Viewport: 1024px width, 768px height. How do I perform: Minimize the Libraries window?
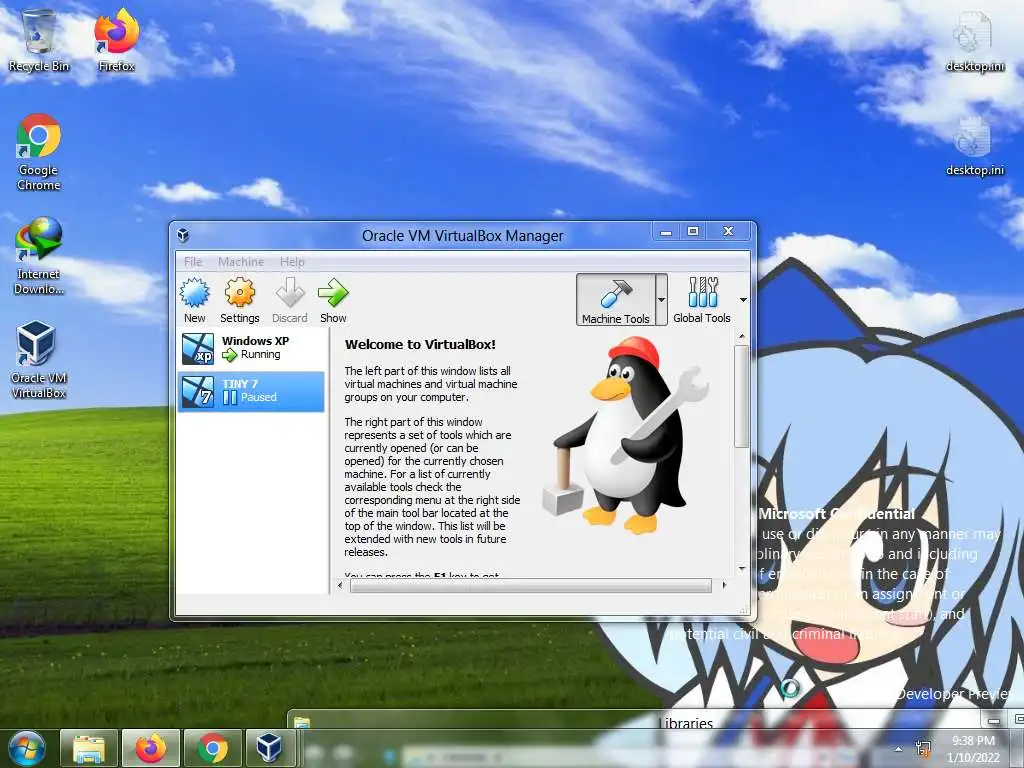[x=994, y=720]
